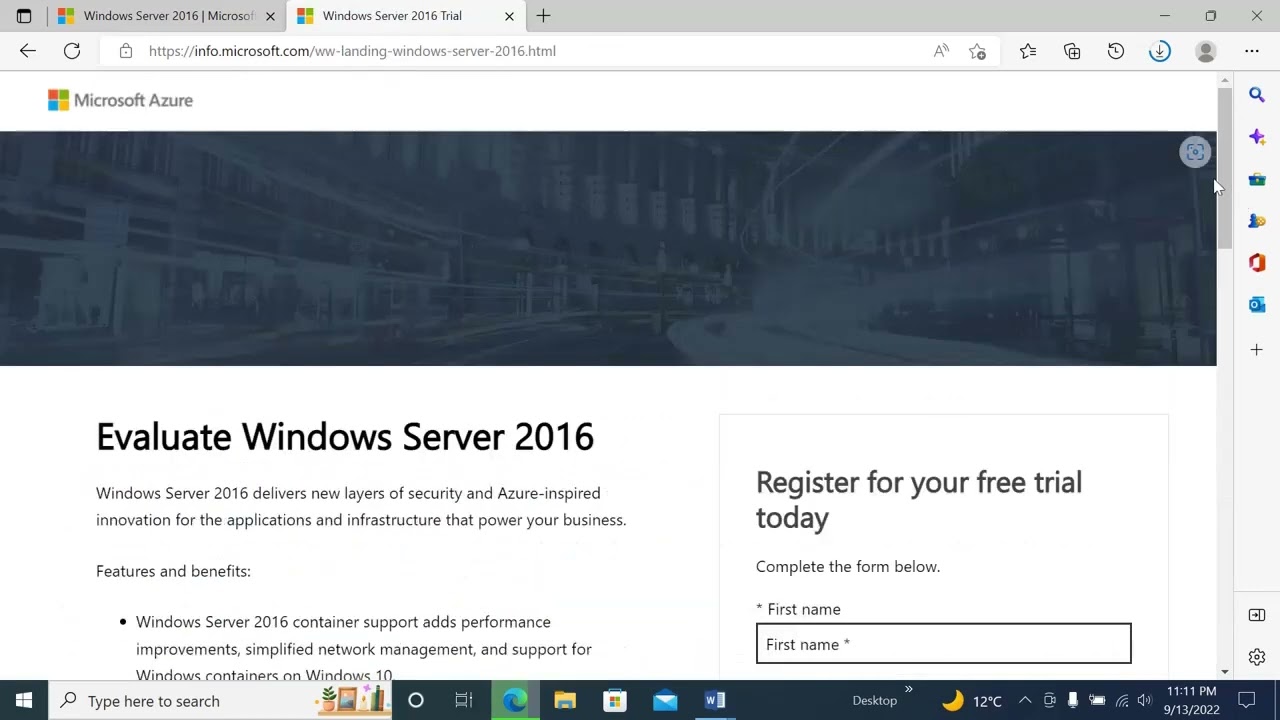Screen dimensions: 1280x720
Task: Open sidebar Outlook icon
Action: point(1257,305)
